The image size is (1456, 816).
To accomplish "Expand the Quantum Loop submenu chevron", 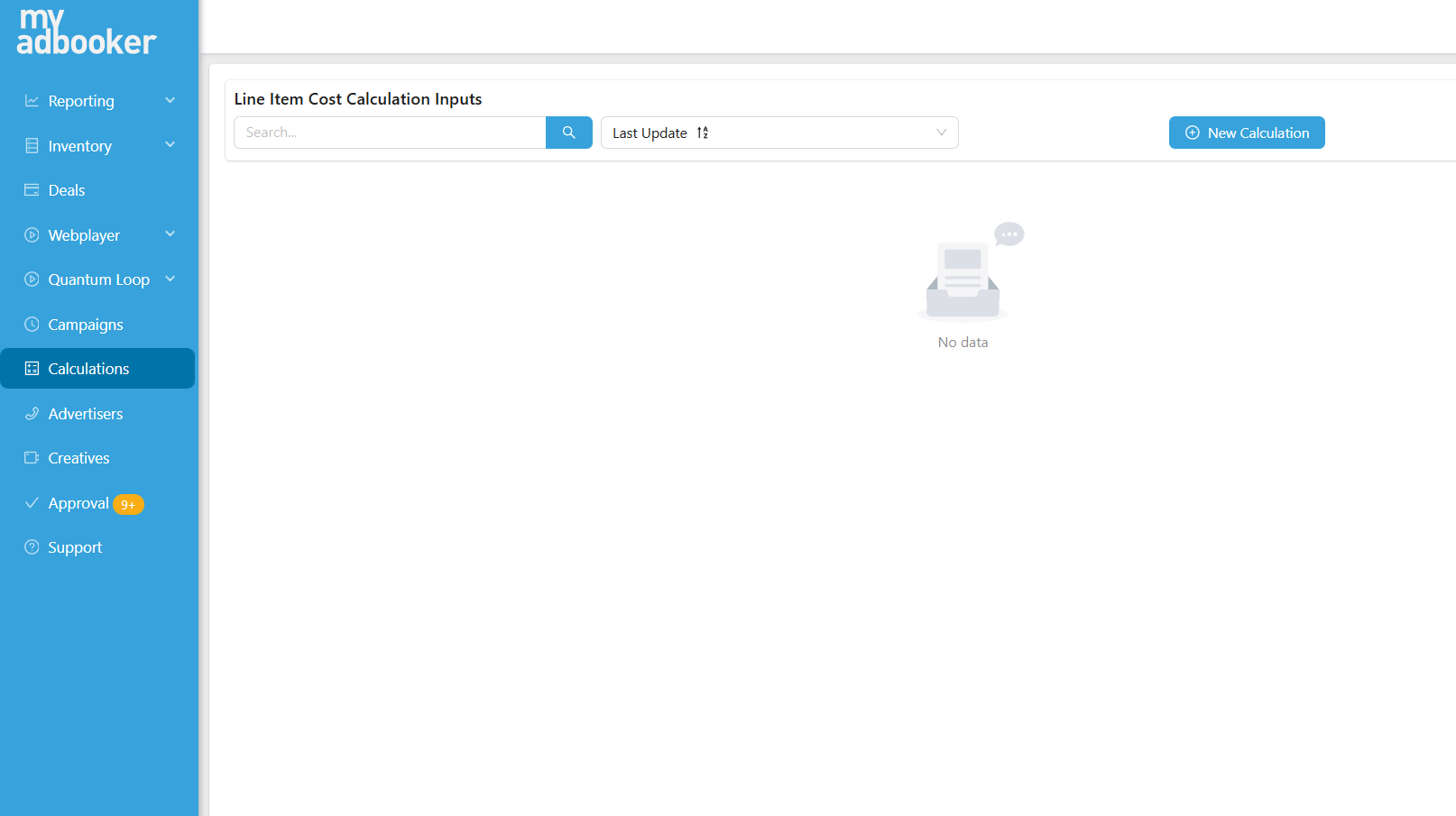I will 170,280.
